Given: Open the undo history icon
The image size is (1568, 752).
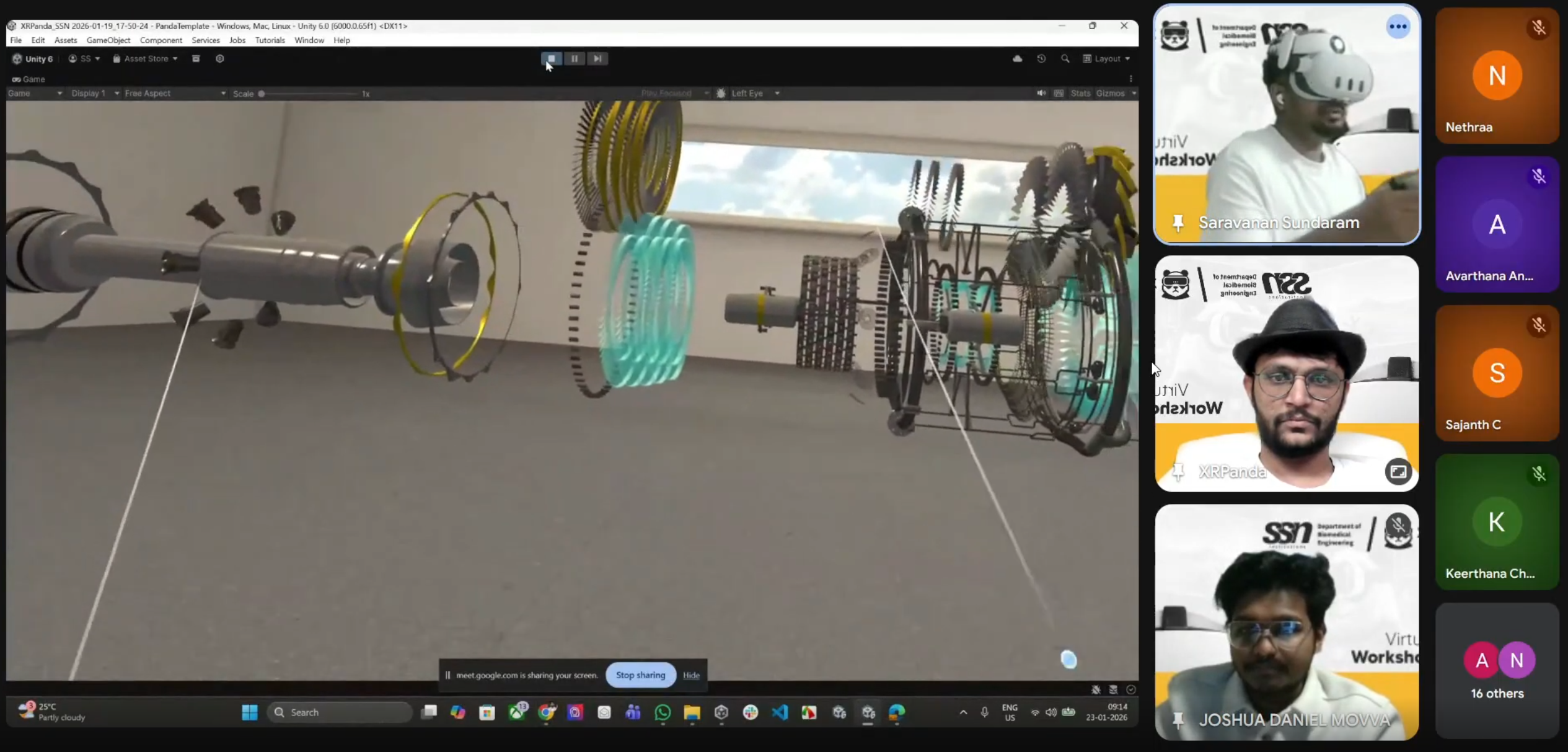Looking at the screenshot, I should tap(1041, 58).
